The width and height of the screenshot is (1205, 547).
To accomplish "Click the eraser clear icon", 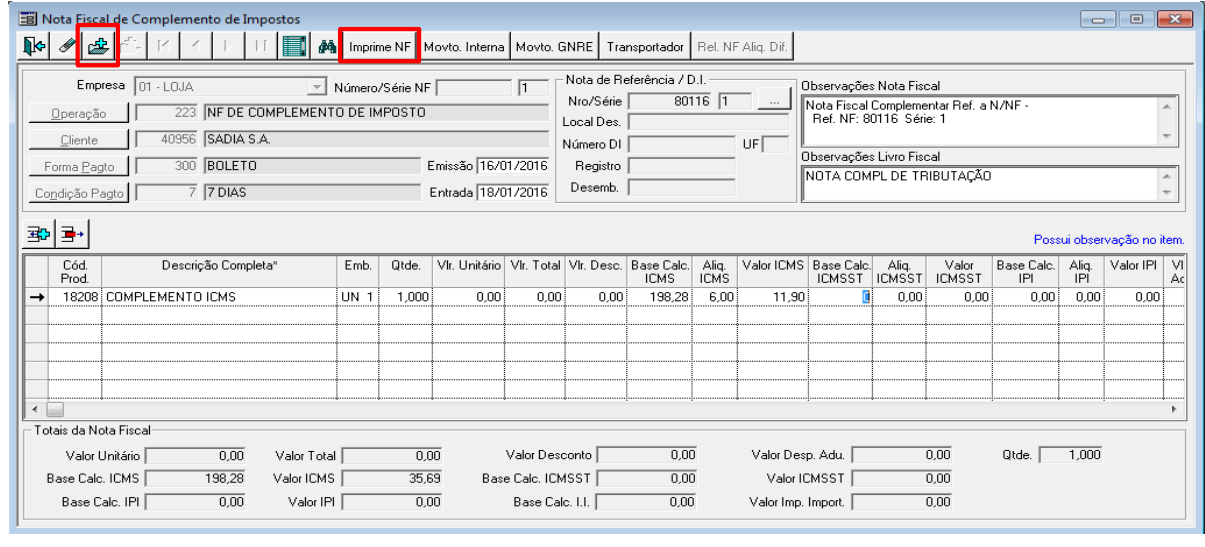I will click(66, 46).
